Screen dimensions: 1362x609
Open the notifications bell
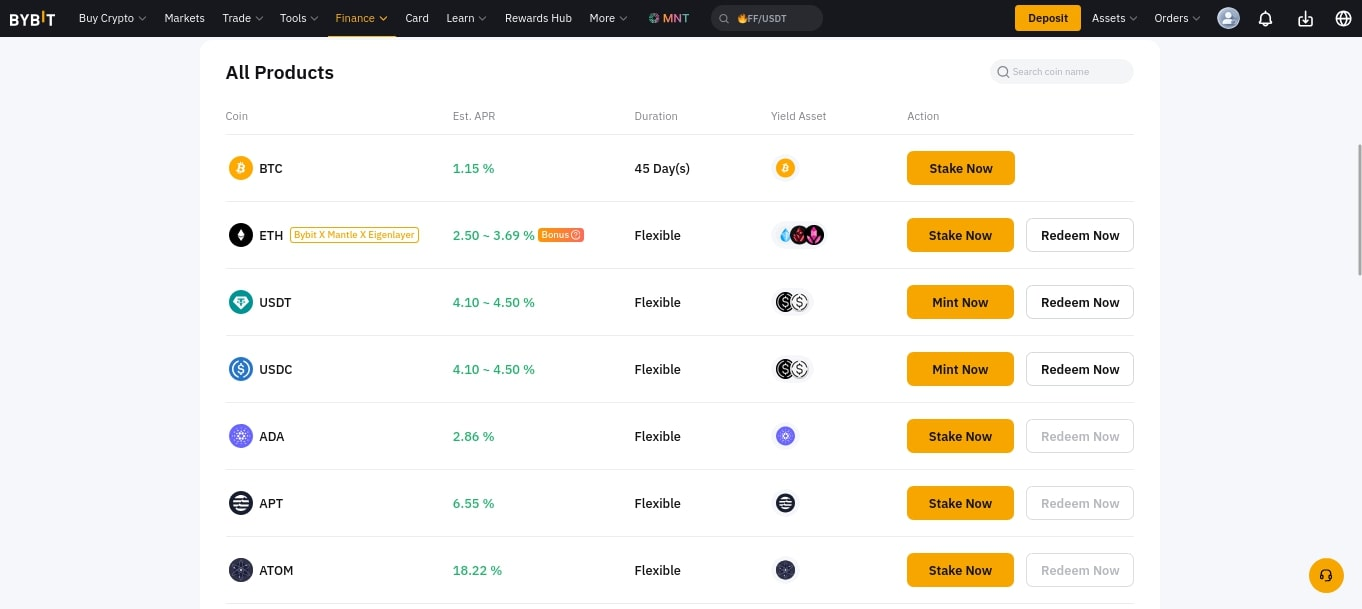tap(1265, 18)
